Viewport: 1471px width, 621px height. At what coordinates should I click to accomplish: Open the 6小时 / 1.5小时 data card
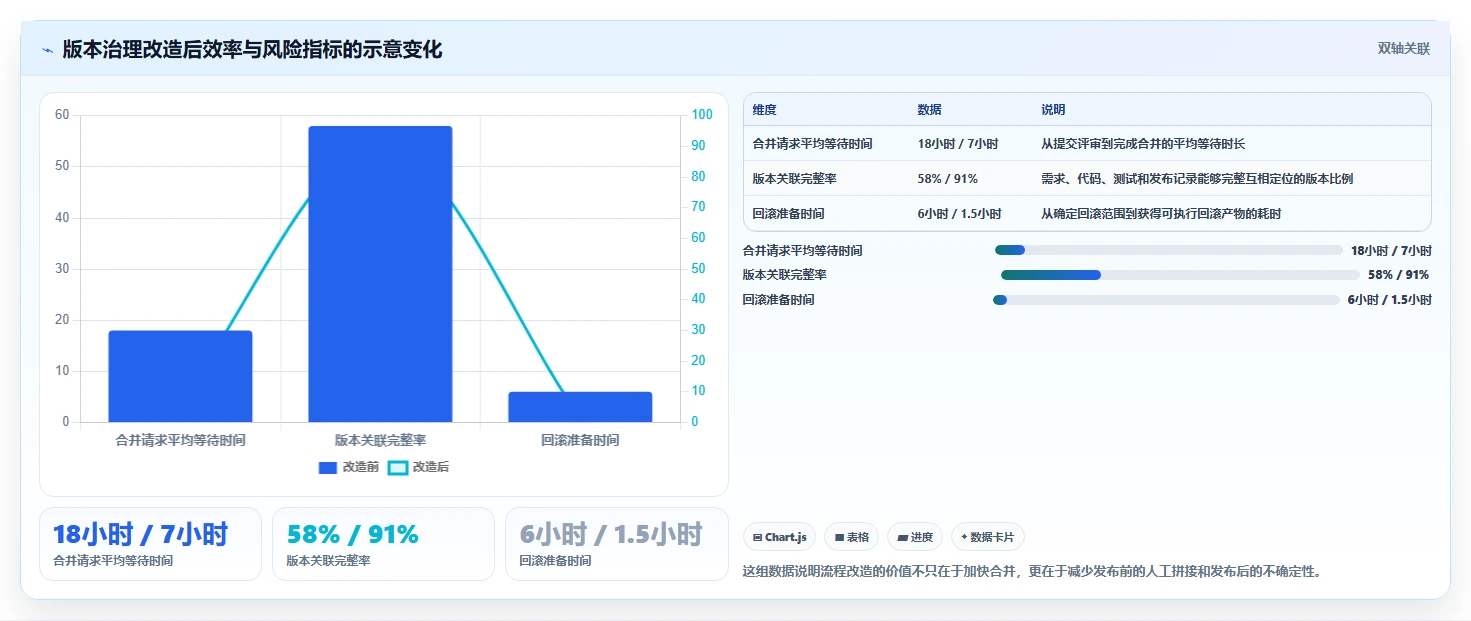tap(617, 544)
